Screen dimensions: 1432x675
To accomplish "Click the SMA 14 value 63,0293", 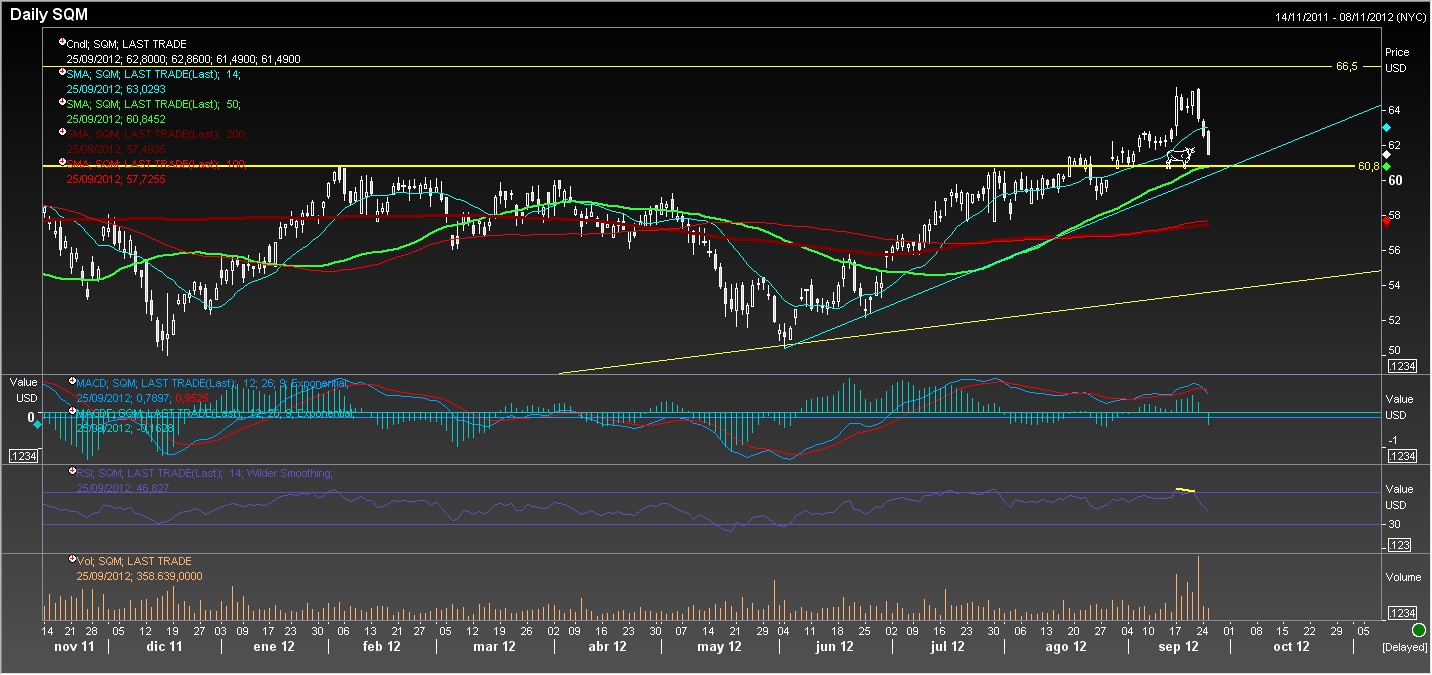I will (x=144, y=89).
